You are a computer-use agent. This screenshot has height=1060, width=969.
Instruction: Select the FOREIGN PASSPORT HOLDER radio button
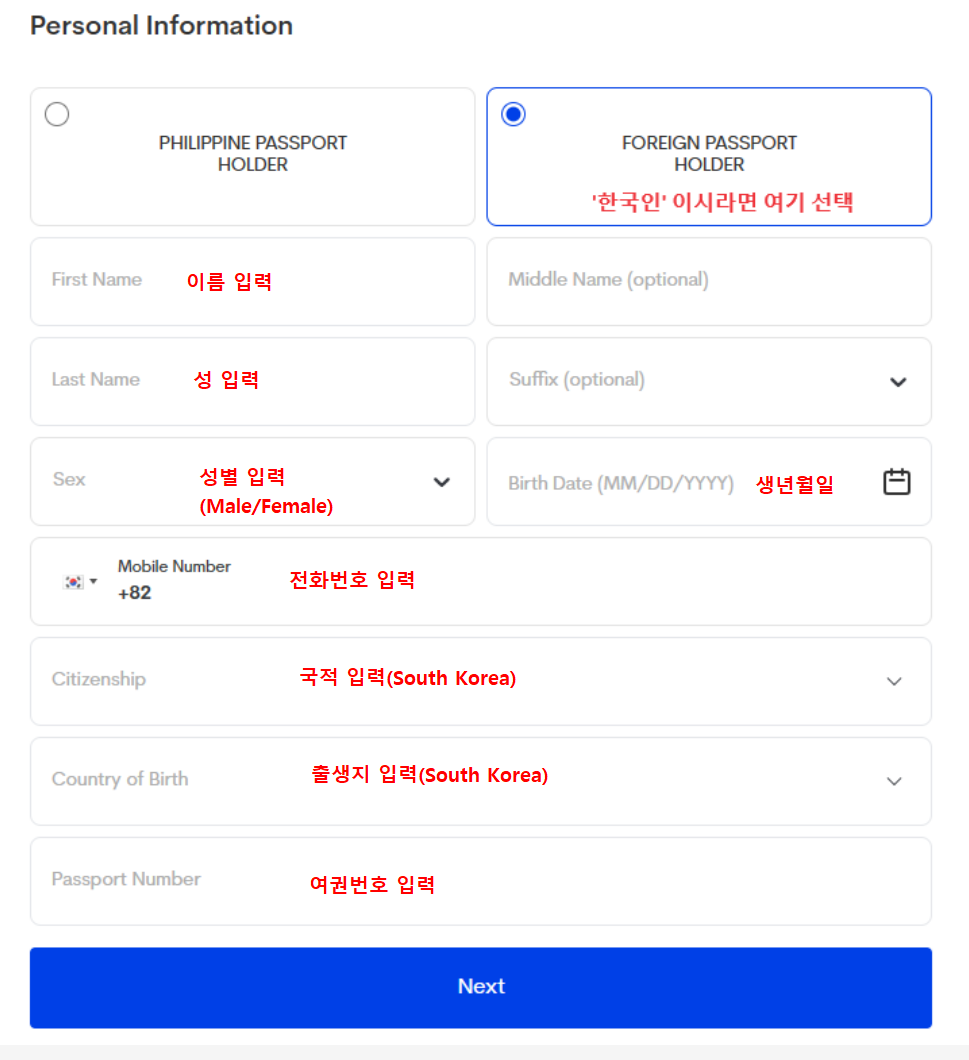click(x=513, y=114)
